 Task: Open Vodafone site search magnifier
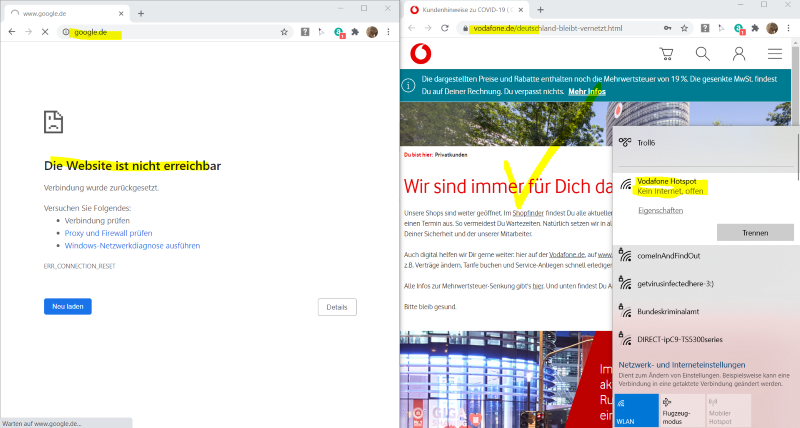point(703,54)
